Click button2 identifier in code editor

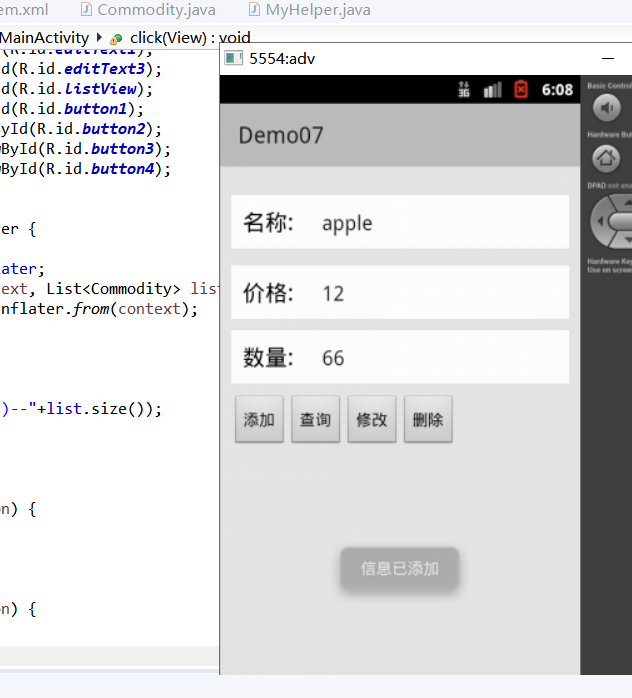click(x=114, y=129)
